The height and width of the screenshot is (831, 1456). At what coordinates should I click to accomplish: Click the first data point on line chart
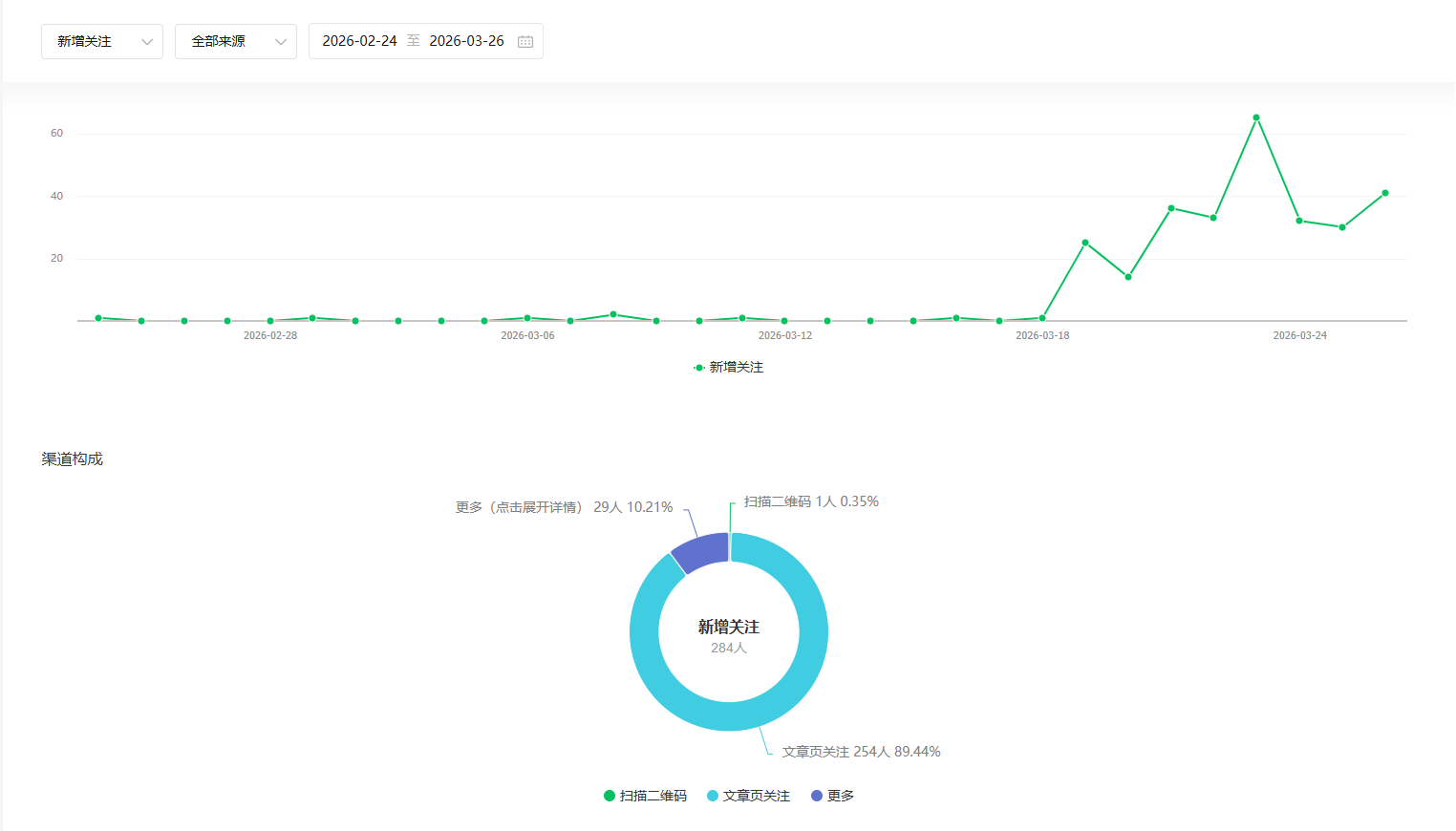[98, 318]
